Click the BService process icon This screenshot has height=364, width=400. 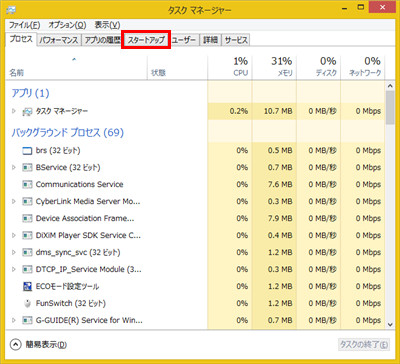27,167
